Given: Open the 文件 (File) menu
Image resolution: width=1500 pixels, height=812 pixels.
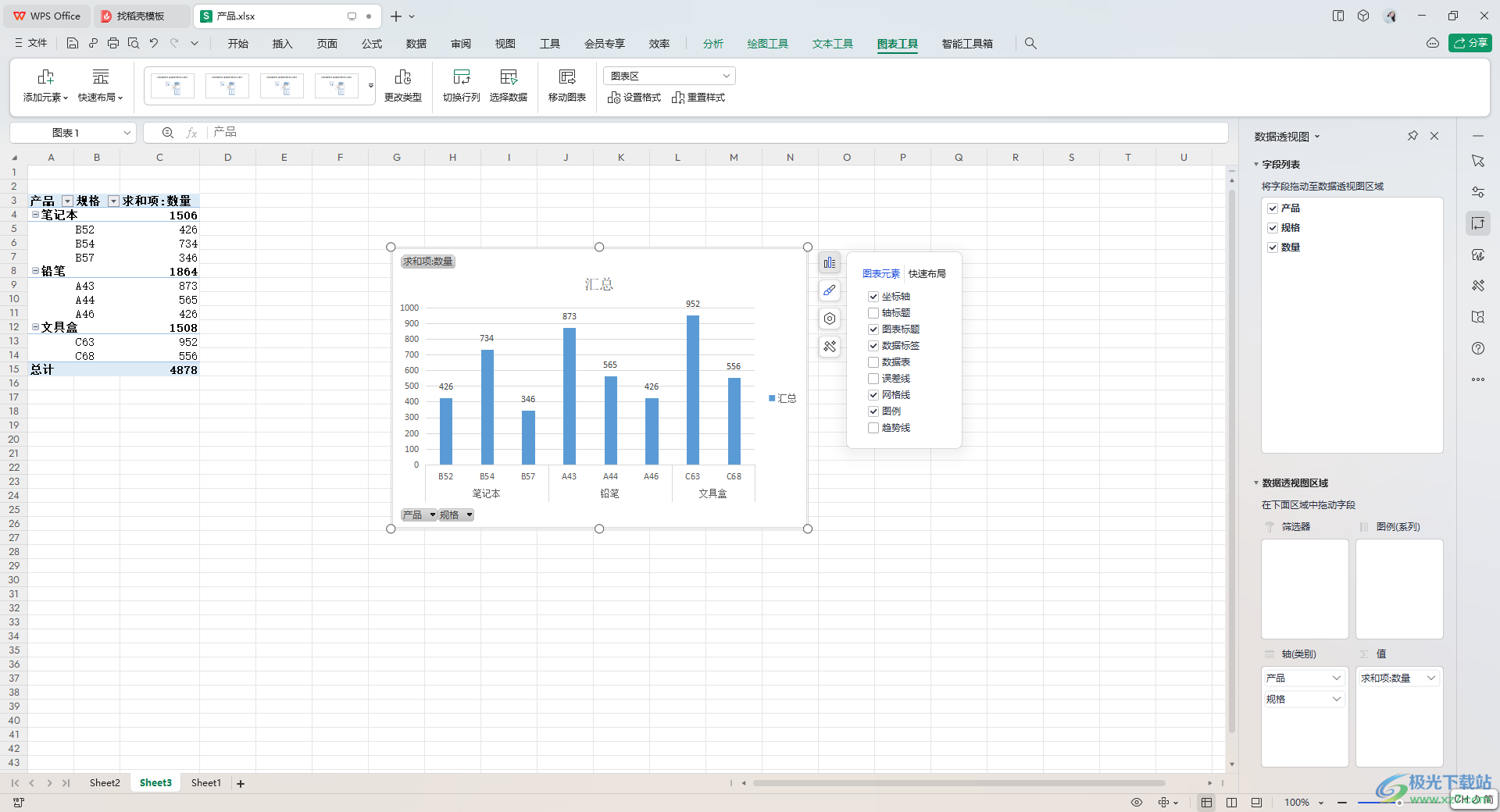Looking at the screenshot, I should pyautogui.click(x=31, y=44).
